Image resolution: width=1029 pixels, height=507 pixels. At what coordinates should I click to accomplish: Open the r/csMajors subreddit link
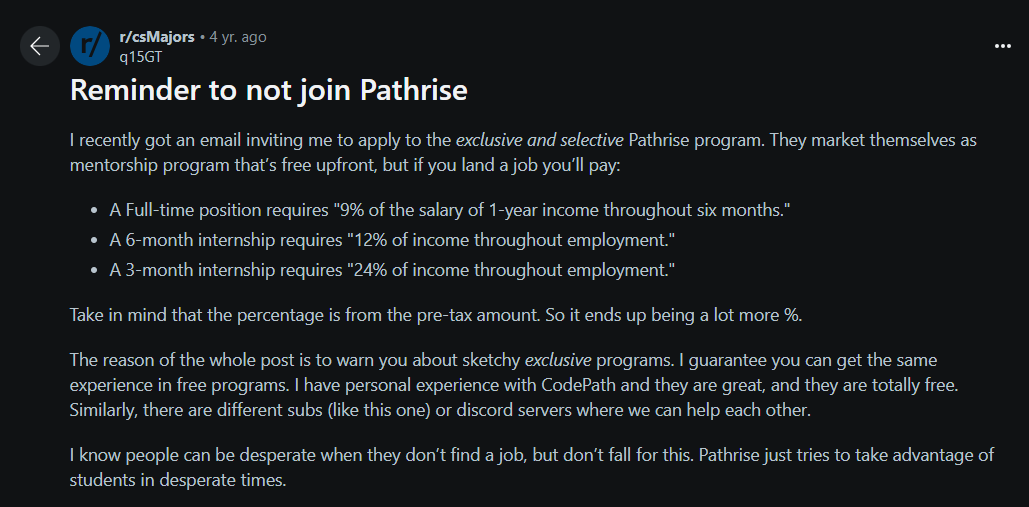(x=157, y=37)
